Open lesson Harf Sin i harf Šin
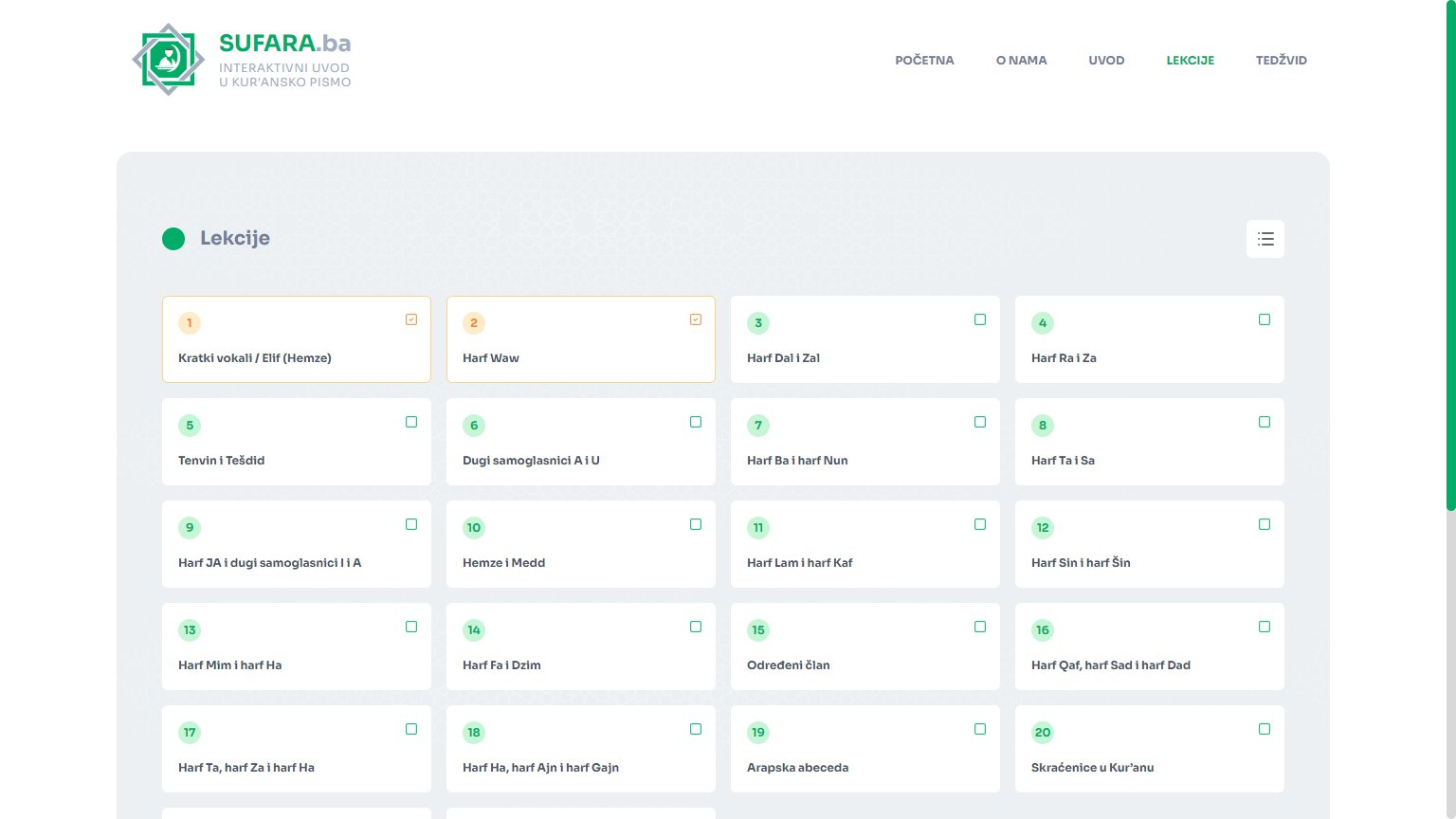Viewport: 1456px width, 819px height. click(x=1150, y=544)
